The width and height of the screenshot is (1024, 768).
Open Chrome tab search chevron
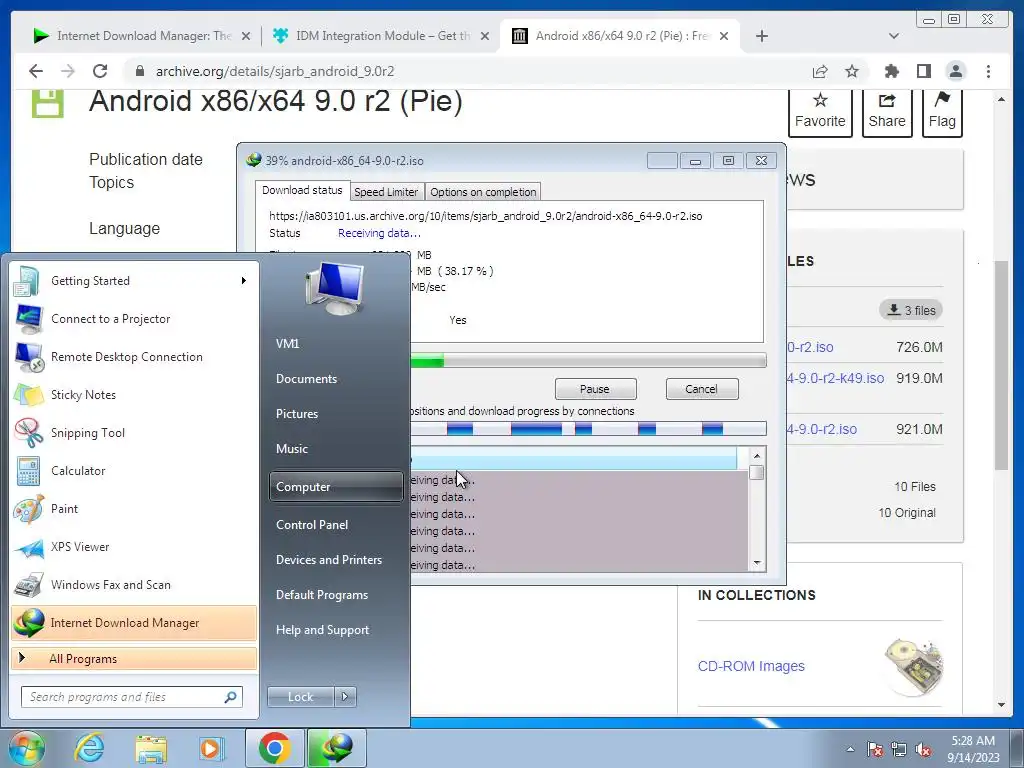click(894, 36)
